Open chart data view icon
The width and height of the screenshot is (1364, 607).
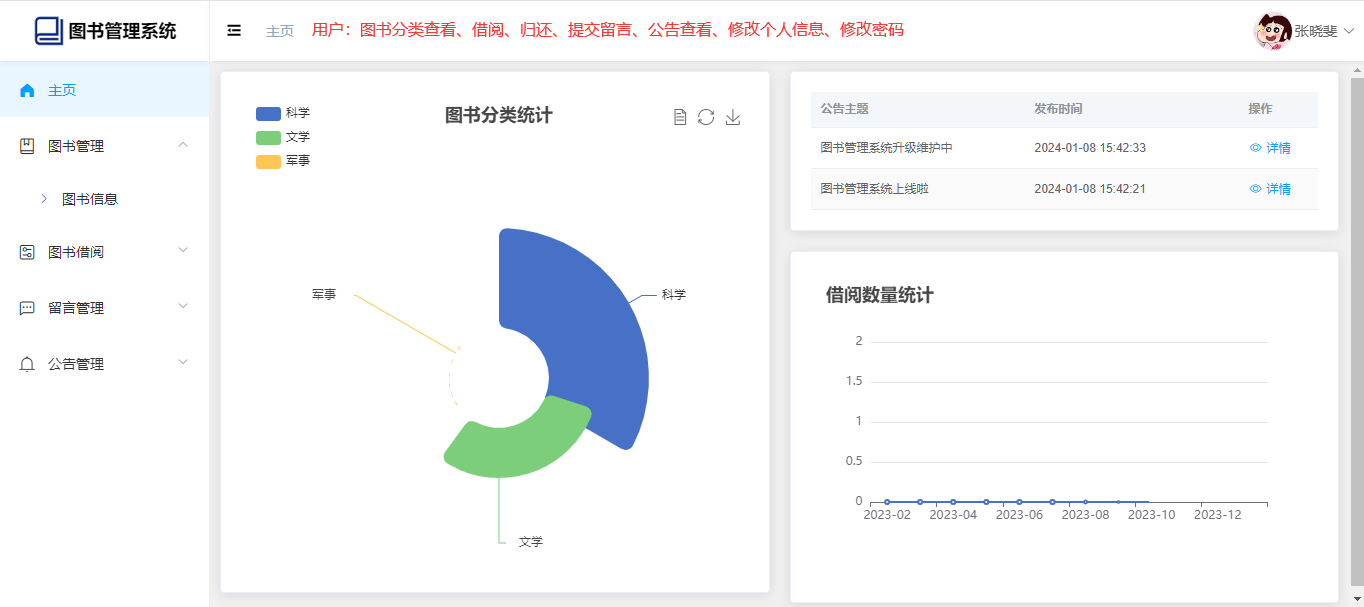[680, 117]
